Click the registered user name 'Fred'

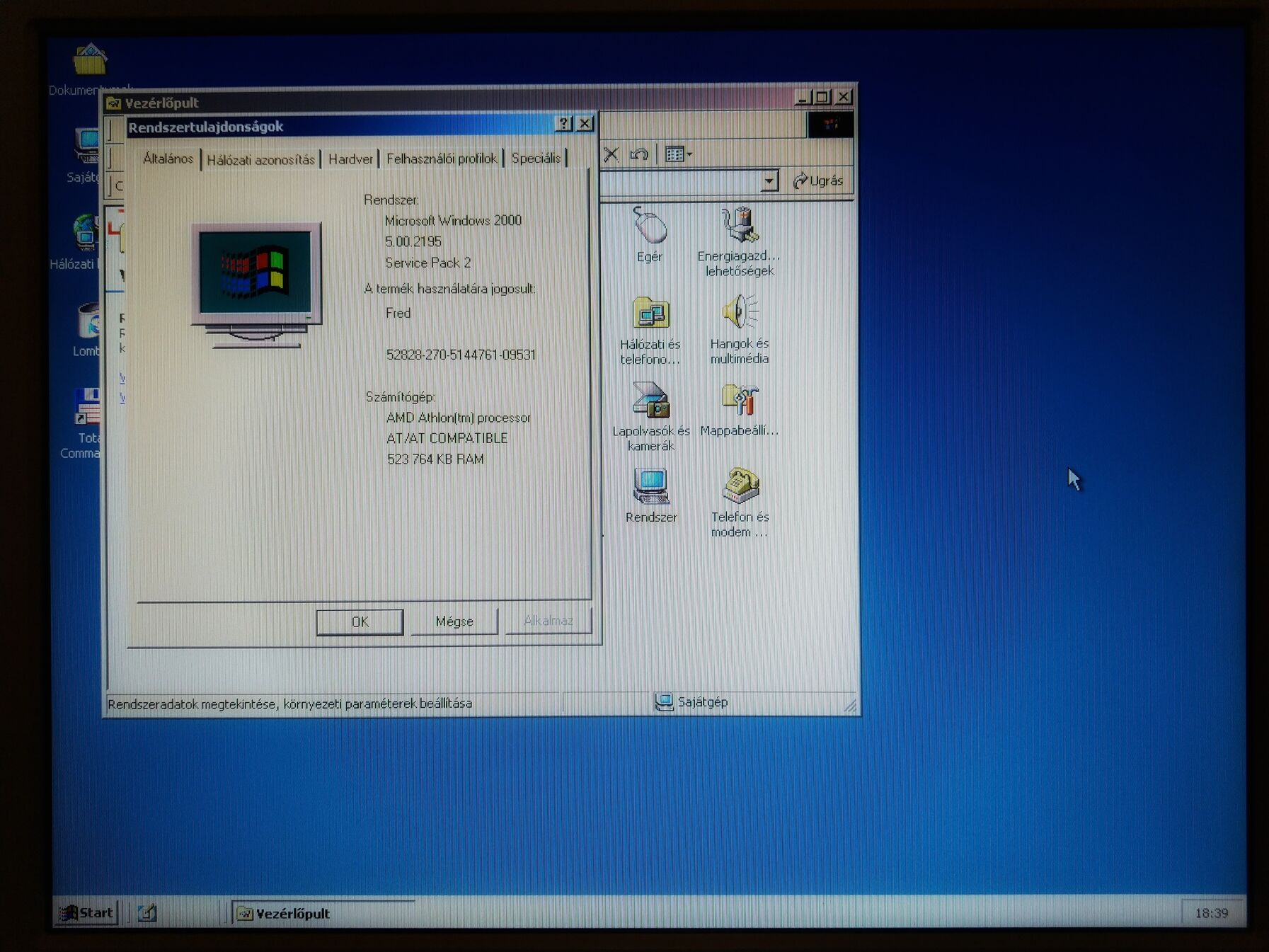pyautogui.click(x=398, y=313)
